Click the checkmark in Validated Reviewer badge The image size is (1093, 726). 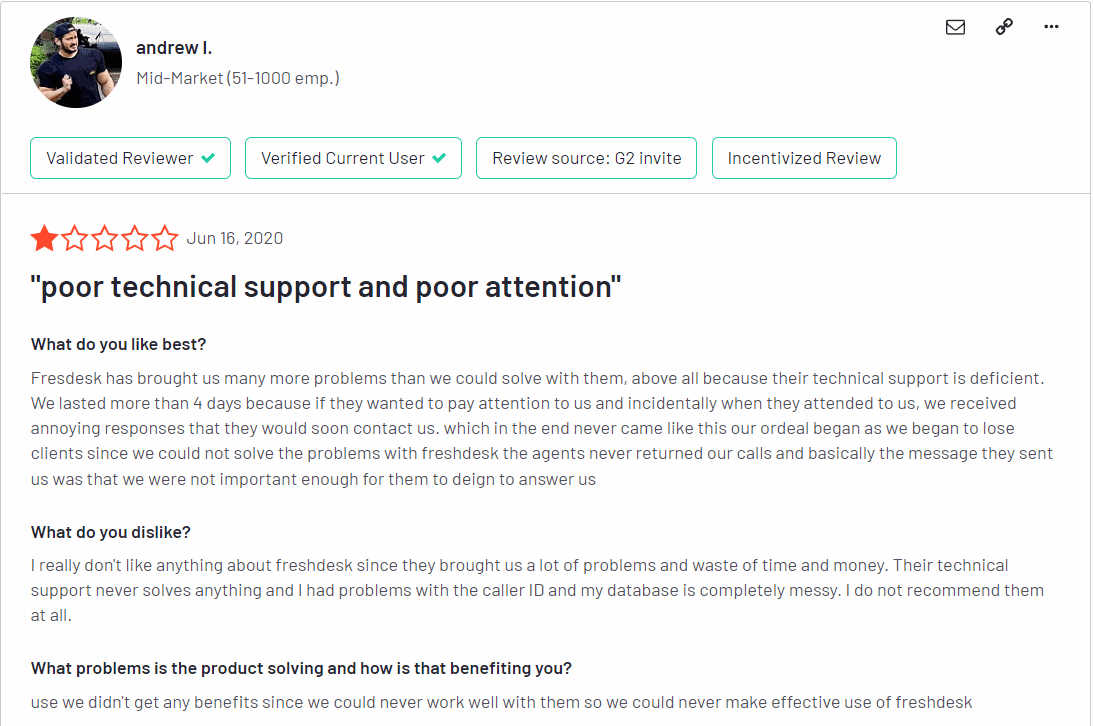click(x=208, y=158)
